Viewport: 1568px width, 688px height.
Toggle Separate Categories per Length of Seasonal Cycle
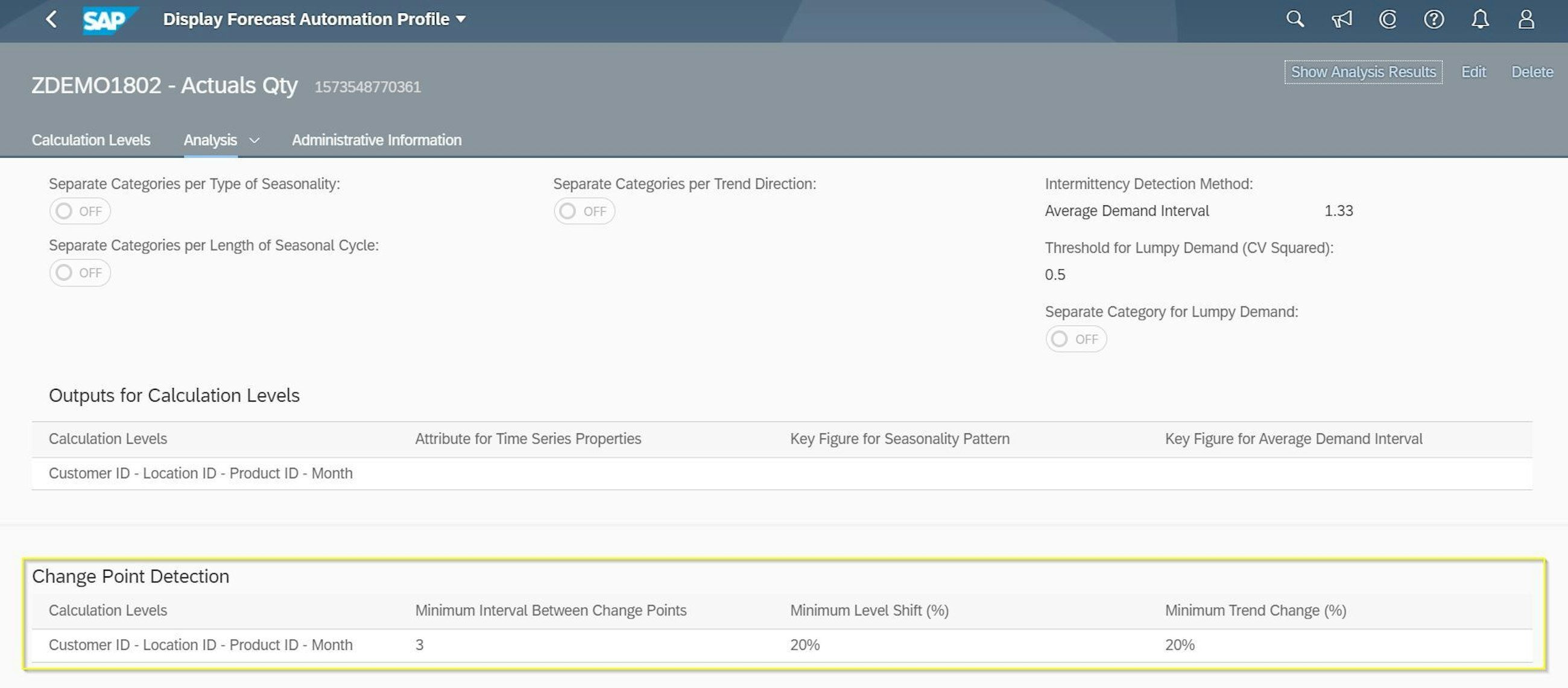[80, 273]
